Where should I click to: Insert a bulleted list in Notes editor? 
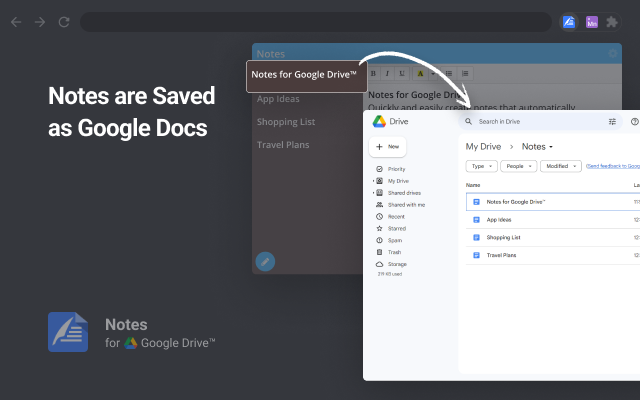click(449, 73)
